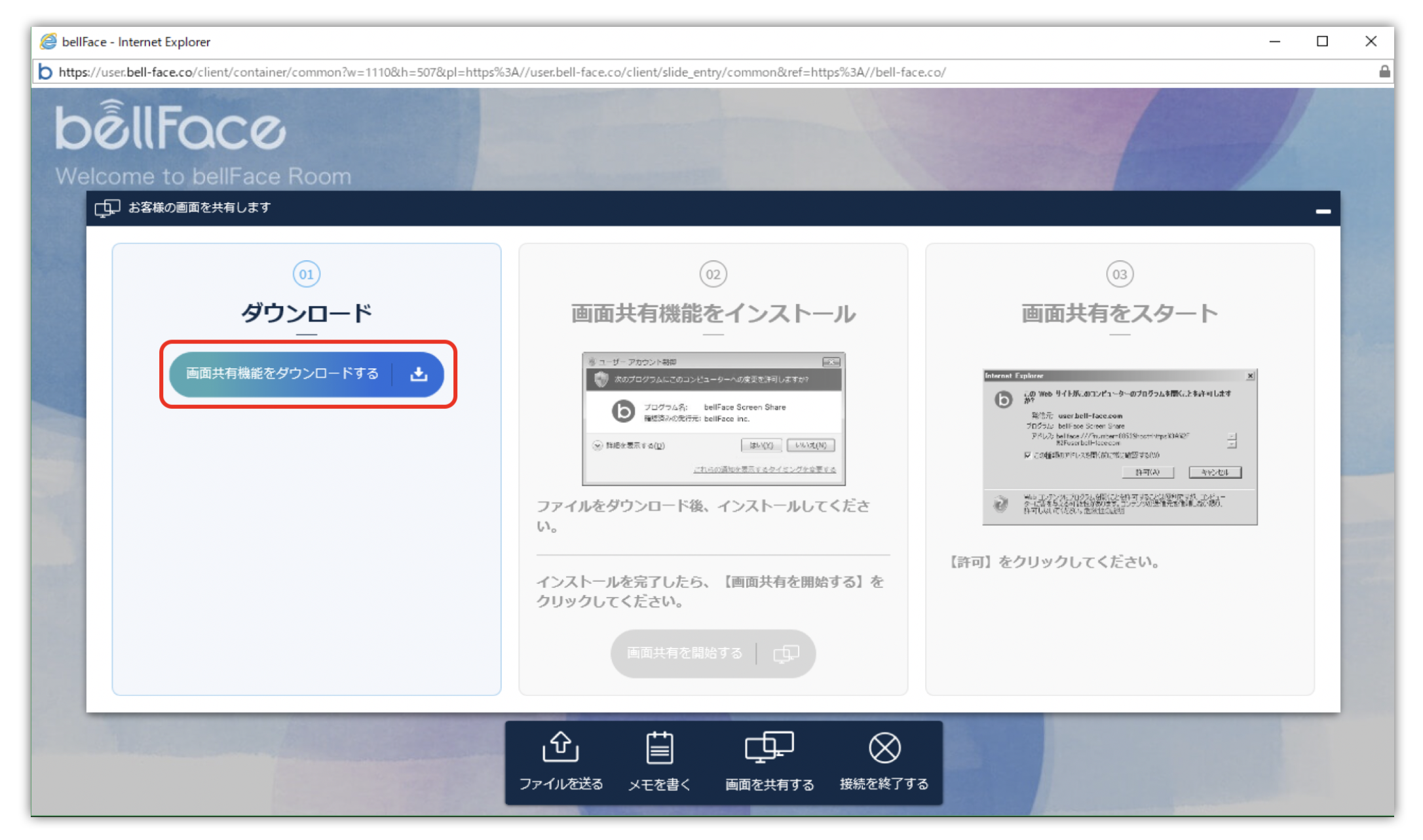Viewport: 1423px width, 840px height.
Task: Click the monitor icon in panel header
Action: [107, 208]
